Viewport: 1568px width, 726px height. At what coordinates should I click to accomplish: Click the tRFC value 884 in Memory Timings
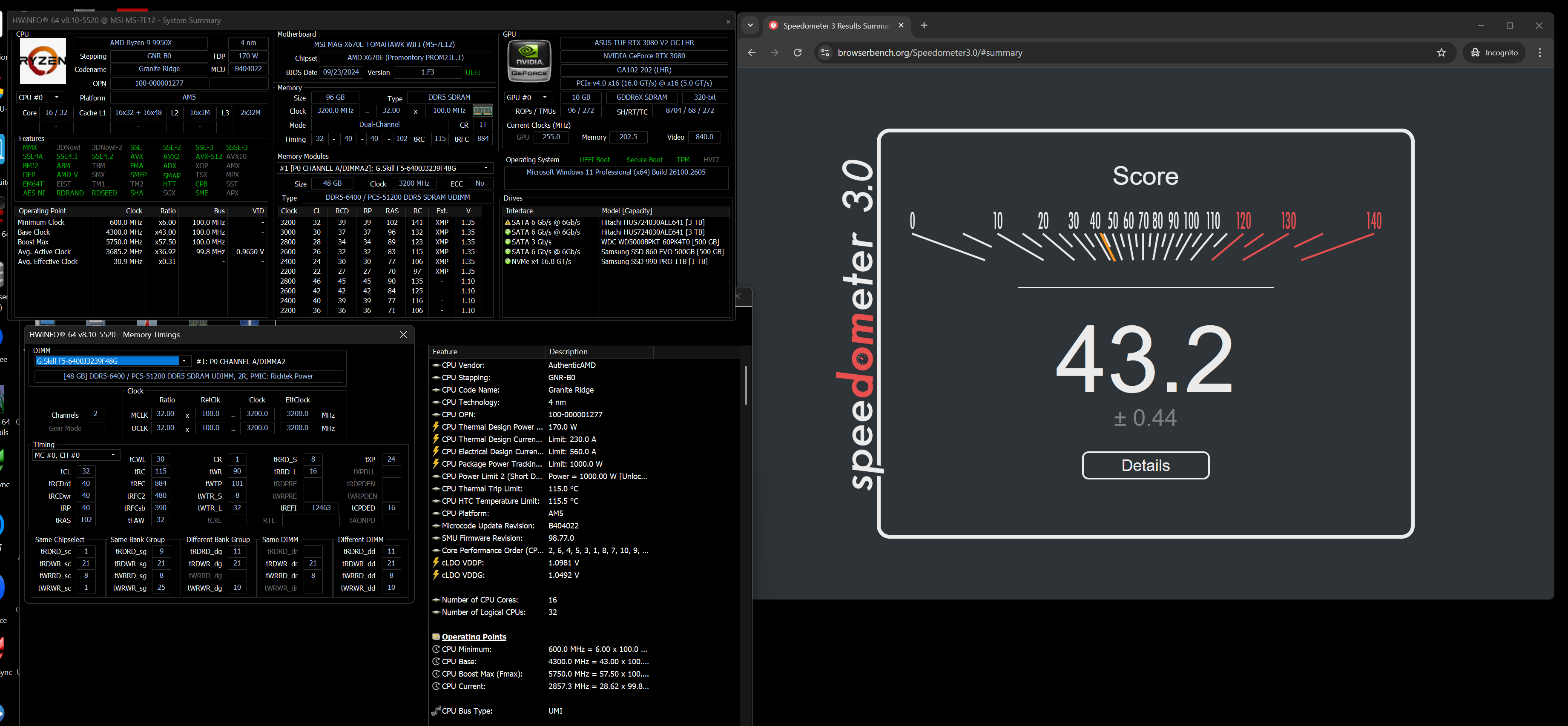pos(161,483)
